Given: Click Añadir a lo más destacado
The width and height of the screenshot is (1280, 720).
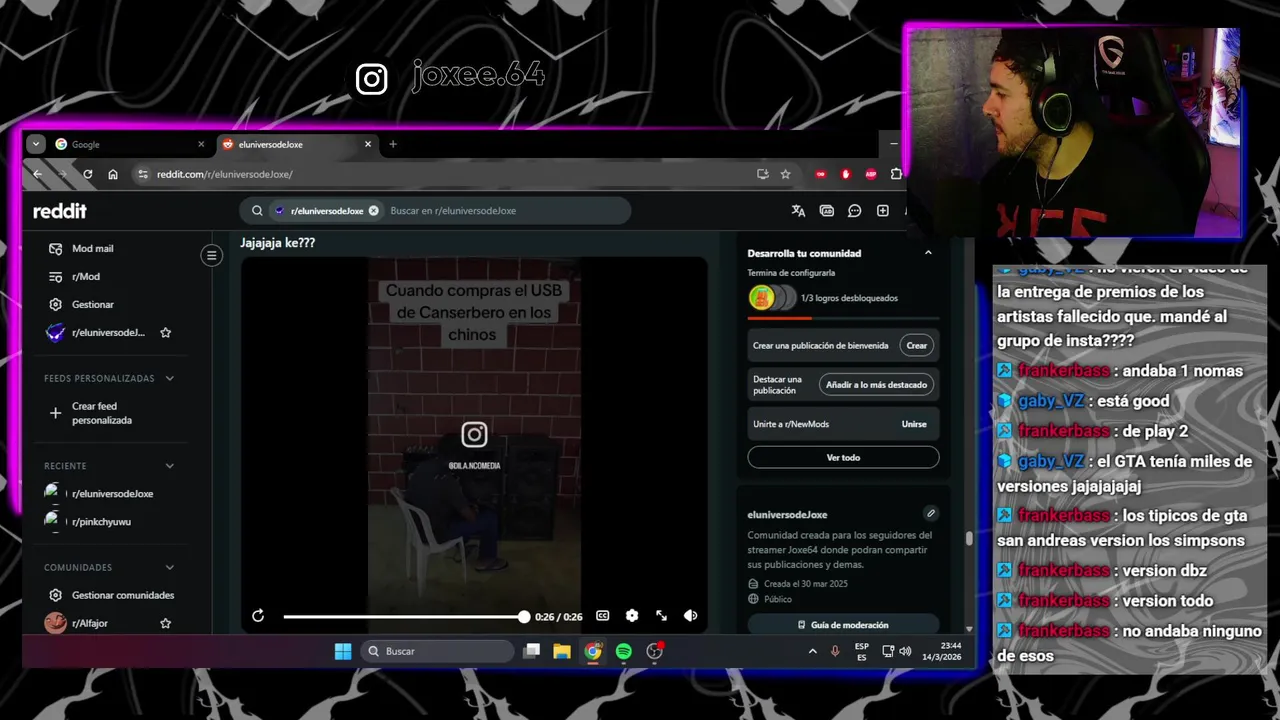Looking at the screenshot, I should point(877,384).
